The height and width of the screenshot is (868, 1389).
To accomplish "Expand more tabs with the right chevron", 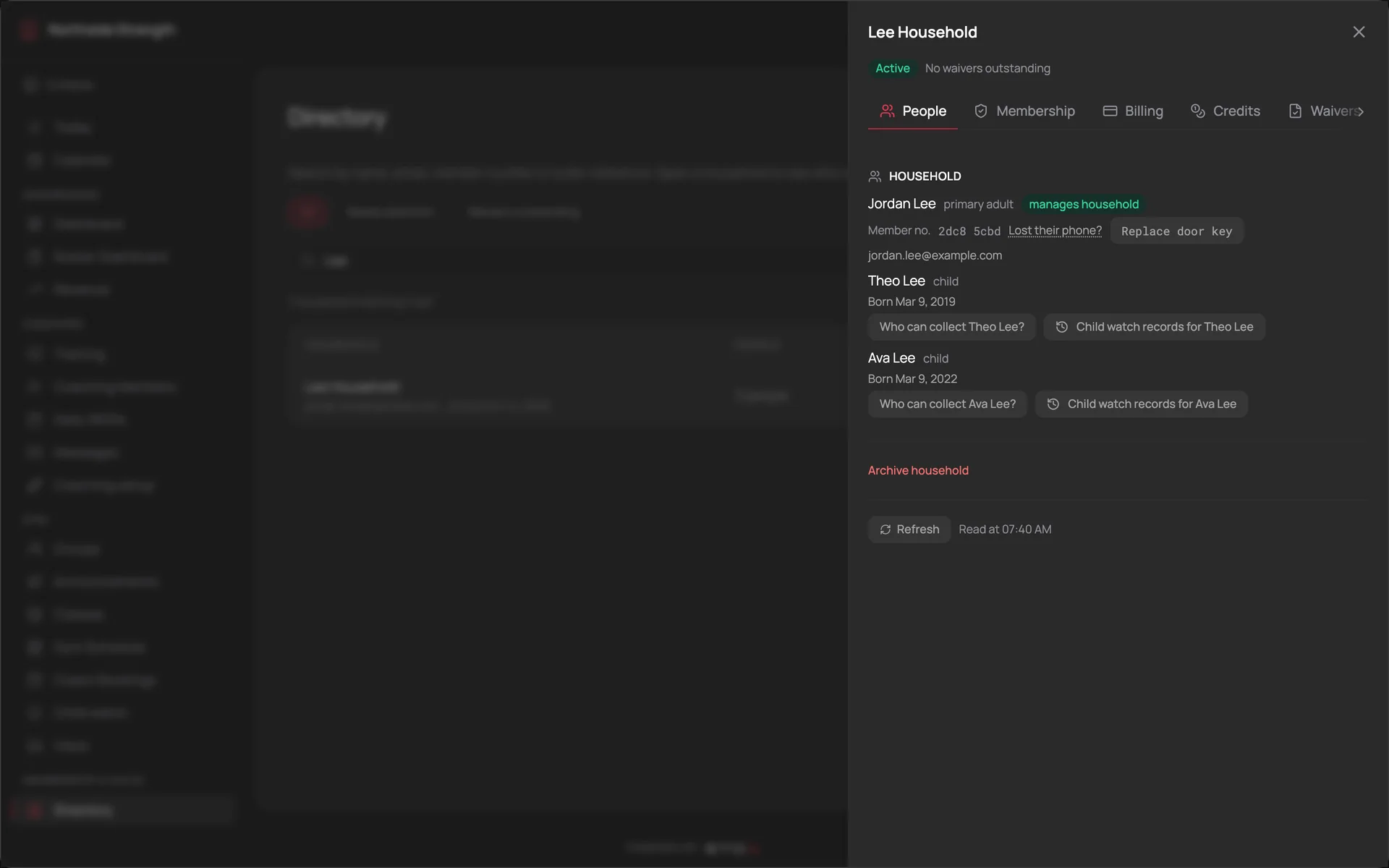I will tap(1361, 111).
